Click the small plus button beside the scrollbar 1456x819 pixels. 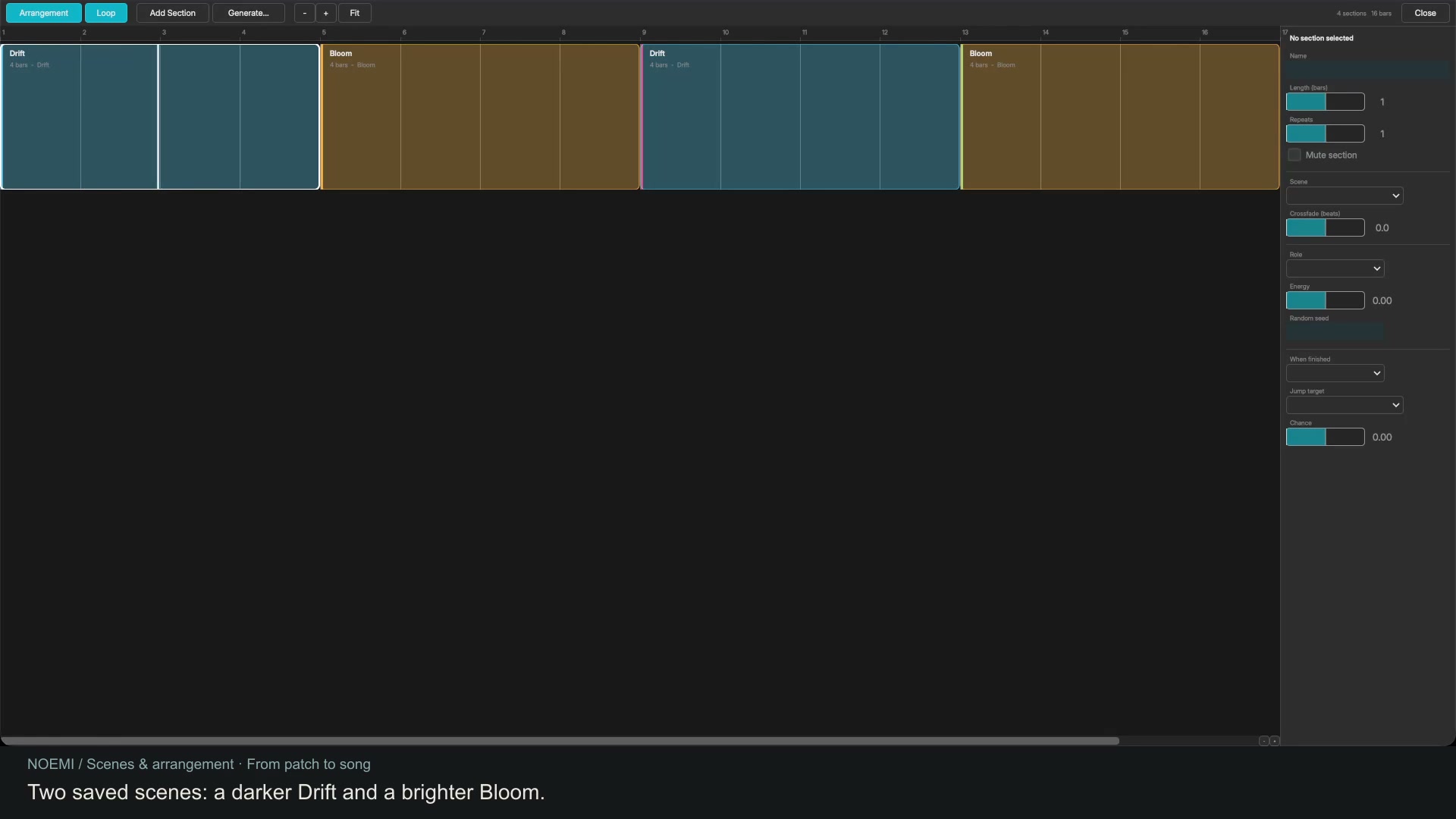[1274, 741]
